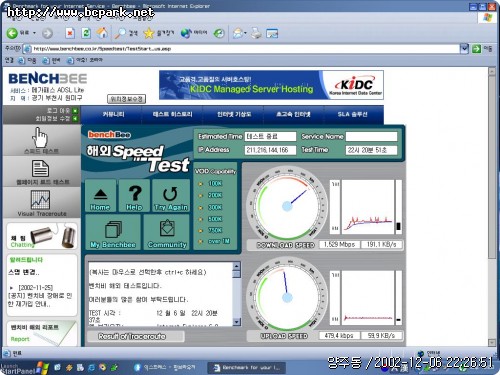The width and height of the screenshot is (500, 375).
Task: Click the Try Again circular arrow tile
Action: [171, 196]
